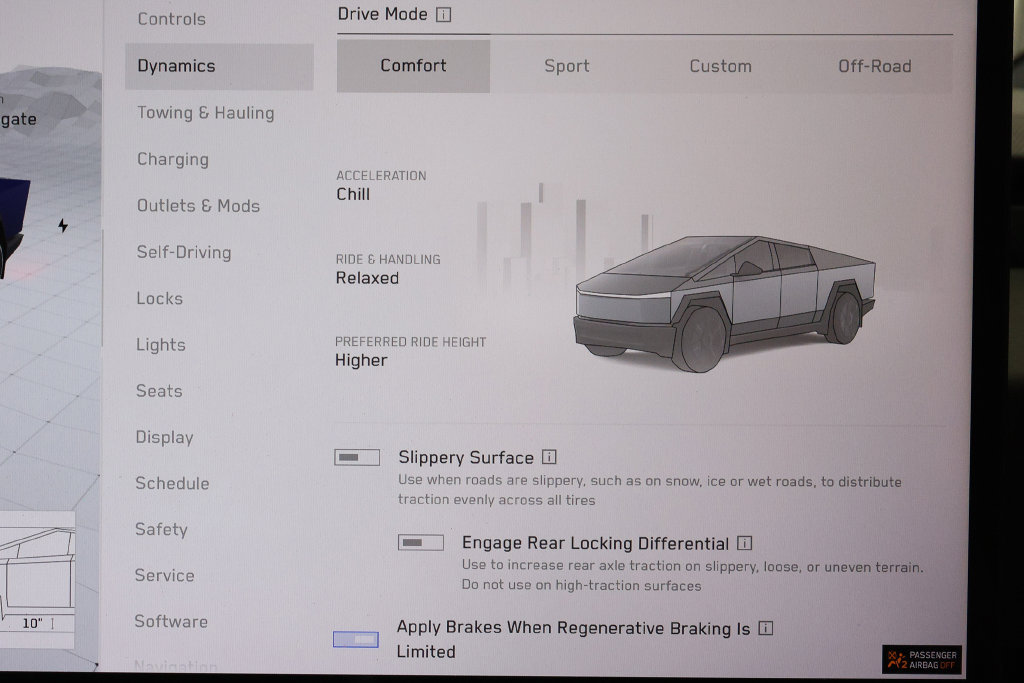This screenshot has width=1024, height=683.
Task: Tap the Ride & Handling Relaxed value
Action: pos(367,278)
